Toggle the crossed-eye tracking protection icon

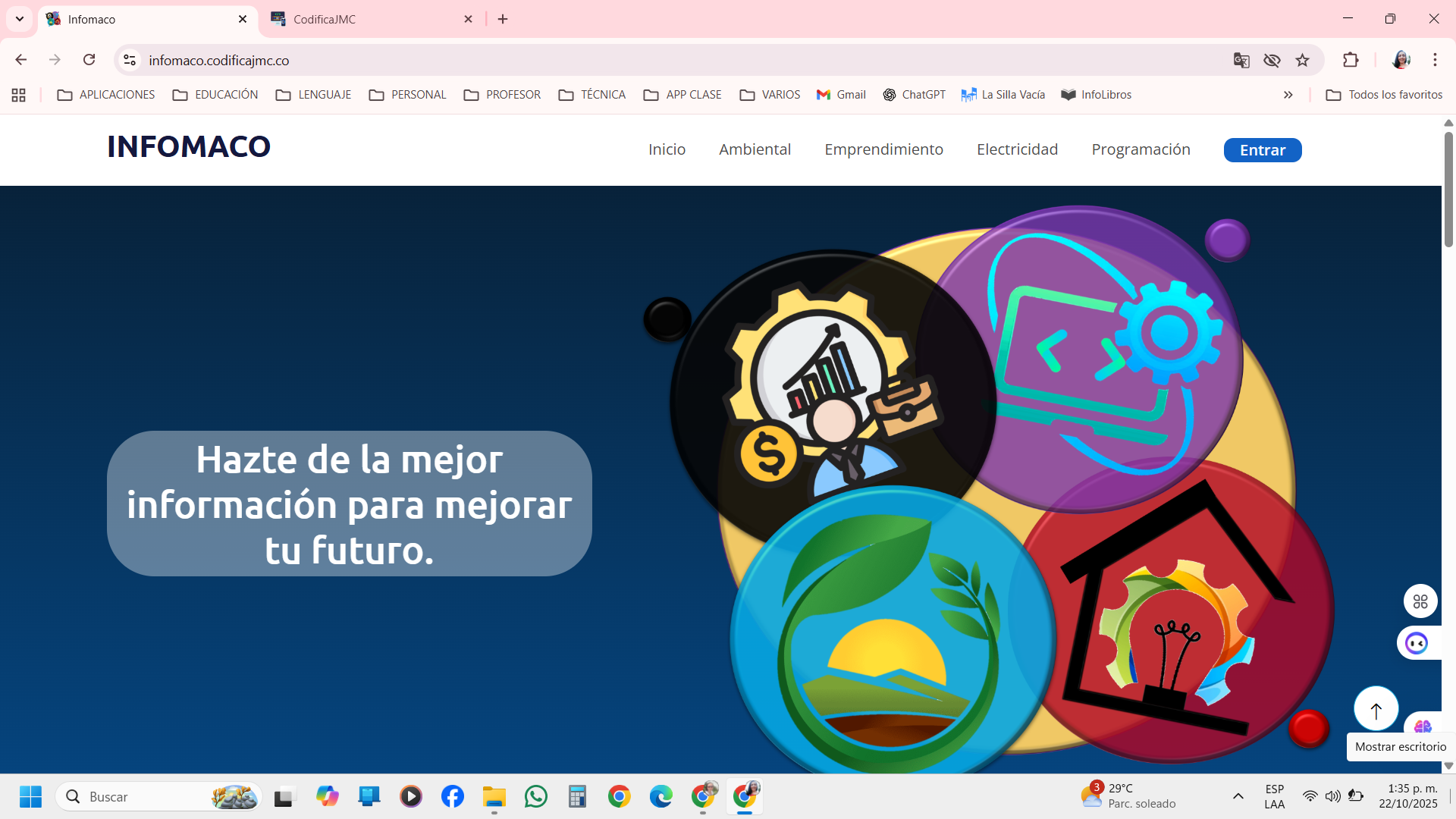tap(1272, 60)
